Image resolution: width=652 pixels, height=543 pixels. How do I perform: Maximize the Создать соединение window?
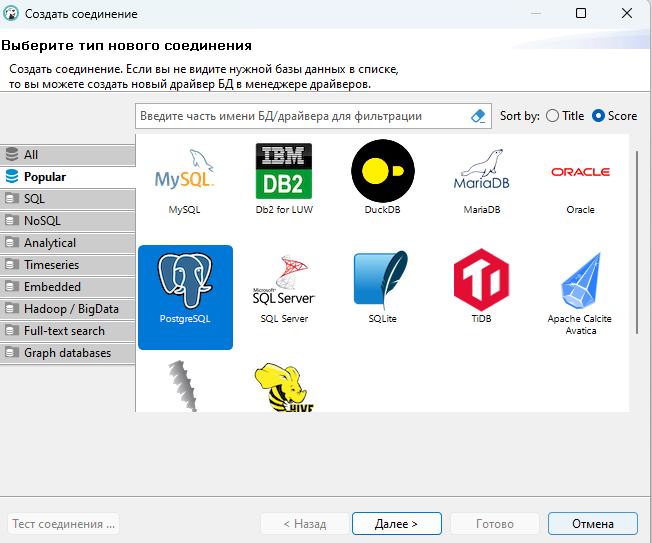[581, 13]
